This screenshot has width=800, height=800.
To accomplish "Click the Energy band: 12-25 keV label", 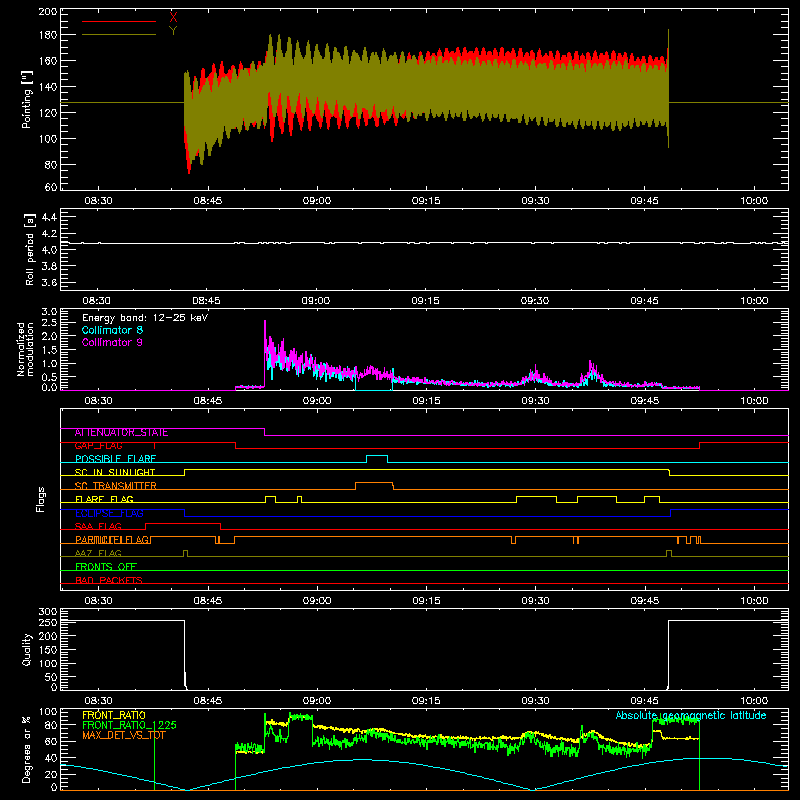I will [x=145, y=318].
